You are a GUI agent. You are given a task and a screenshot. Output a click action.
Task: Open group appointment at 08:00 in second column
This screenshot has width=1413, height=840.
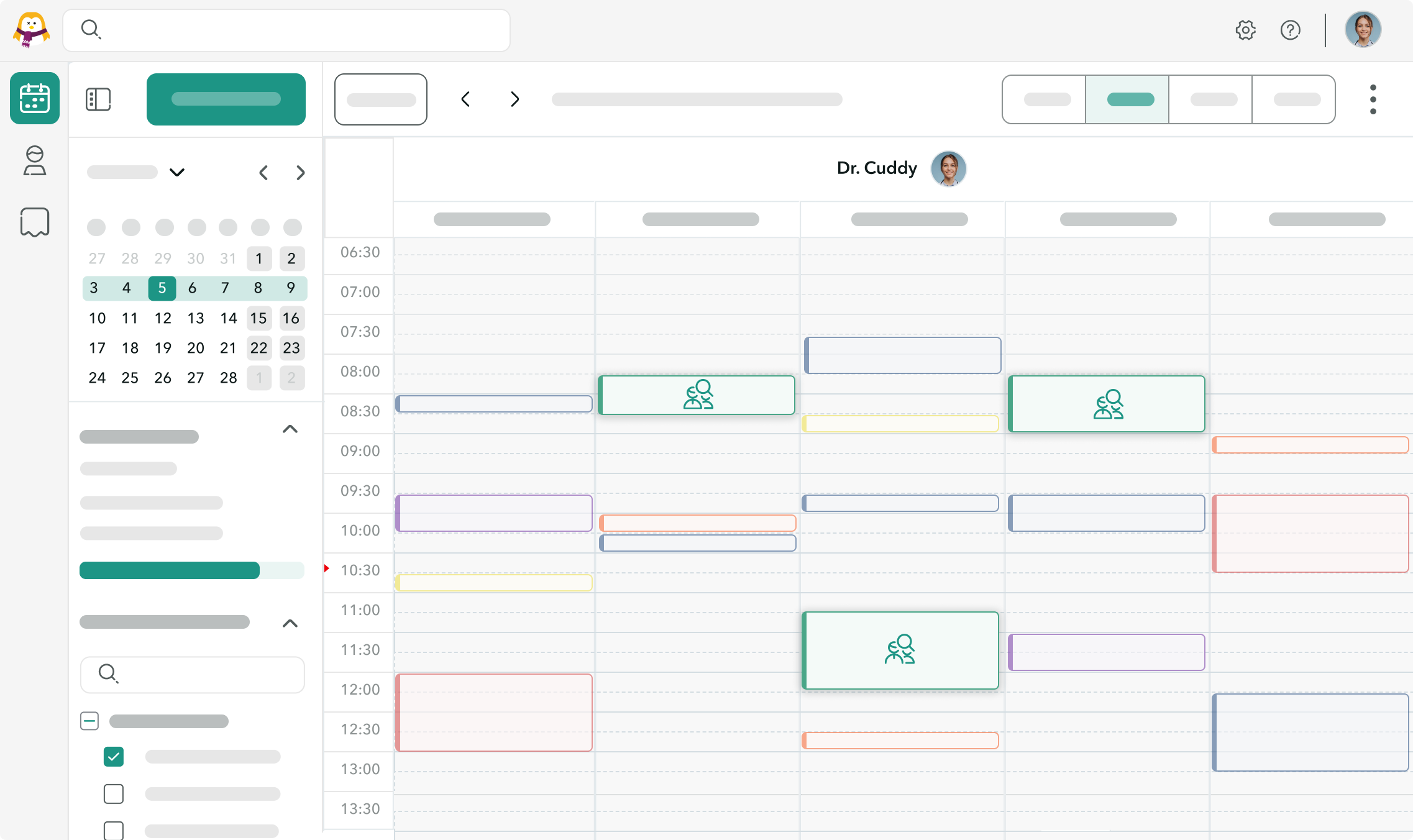coord(697,395)
